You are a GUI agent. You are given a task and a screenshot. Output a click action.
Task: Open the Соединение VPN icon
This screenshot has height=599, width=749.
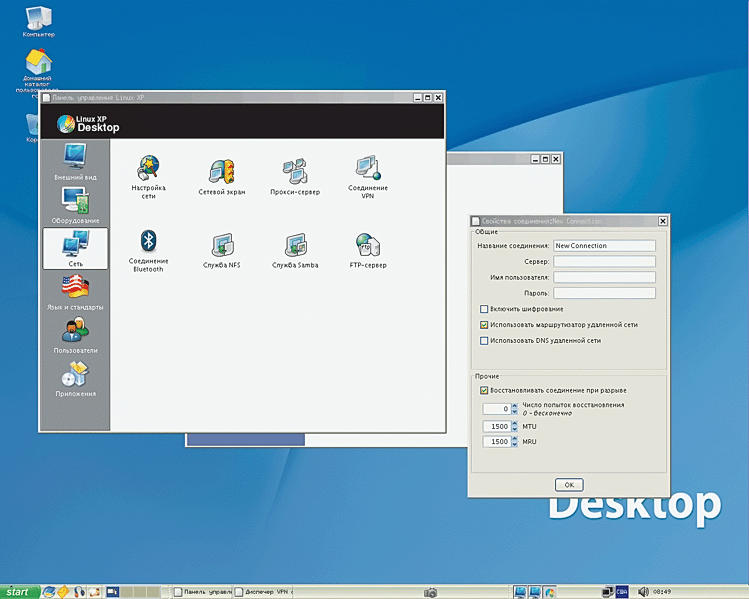pyautogui.click(x=368, y=177)
